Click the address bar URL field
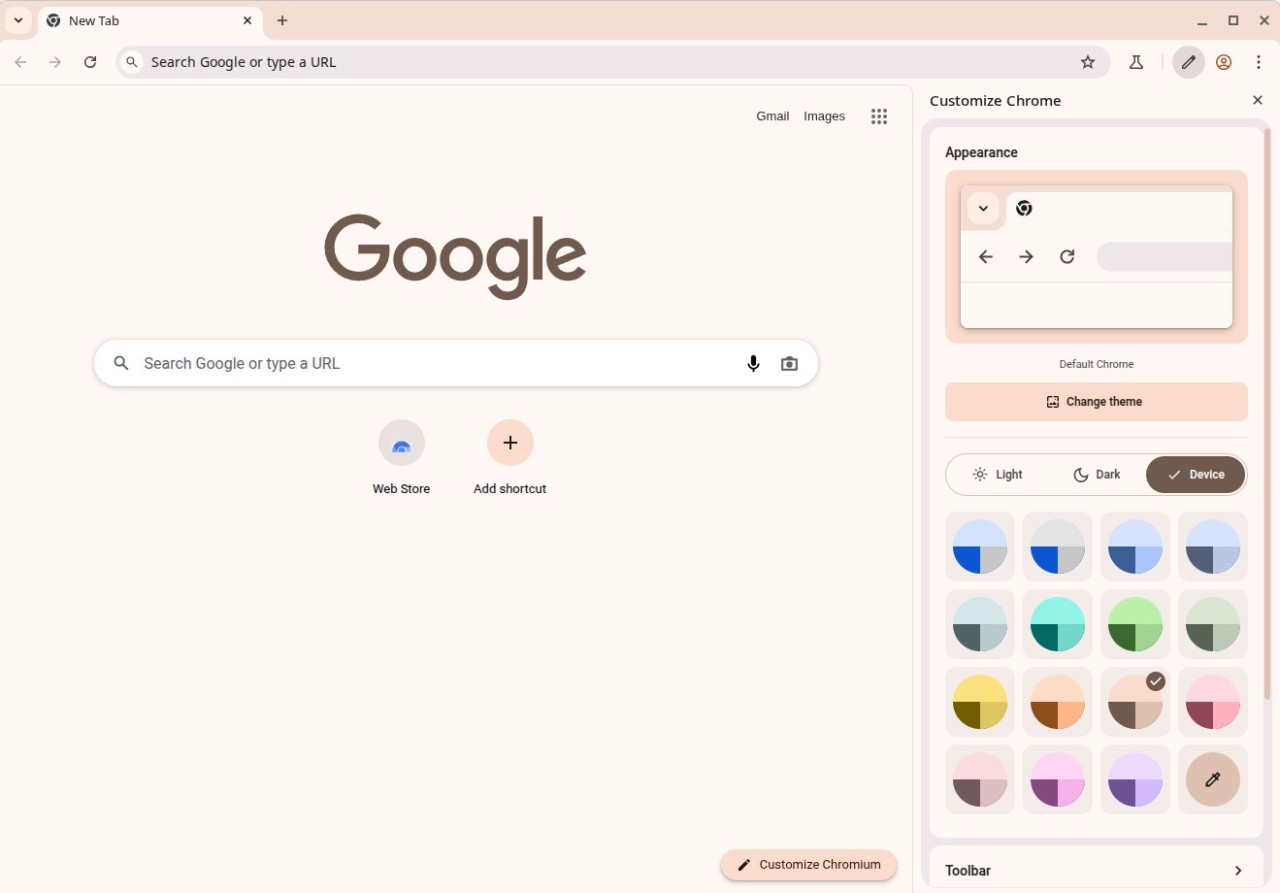The image size is (1280, 893). point(613,62)
